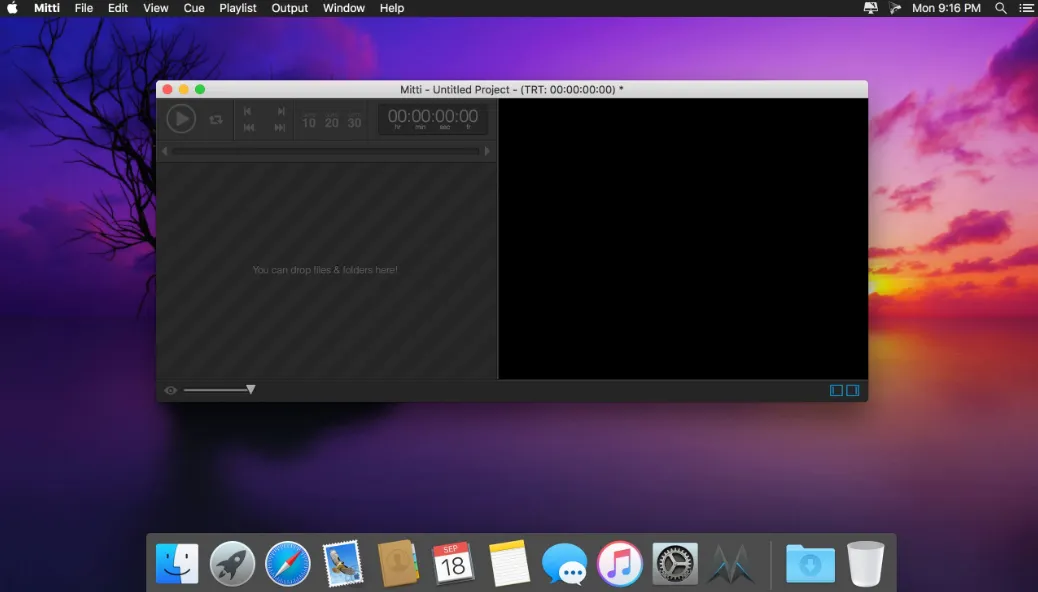Open Notification Center from menu bar
The height and width of the screenshot is (592, 1038).
point(1027,8)
